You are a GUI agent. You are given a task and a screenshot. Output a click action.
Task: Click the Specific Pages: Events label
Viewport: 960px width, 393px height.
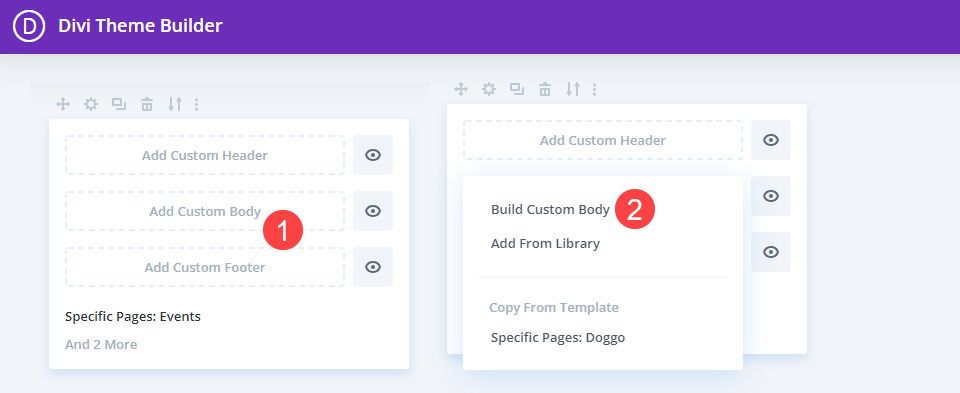(x=133, y=316)
